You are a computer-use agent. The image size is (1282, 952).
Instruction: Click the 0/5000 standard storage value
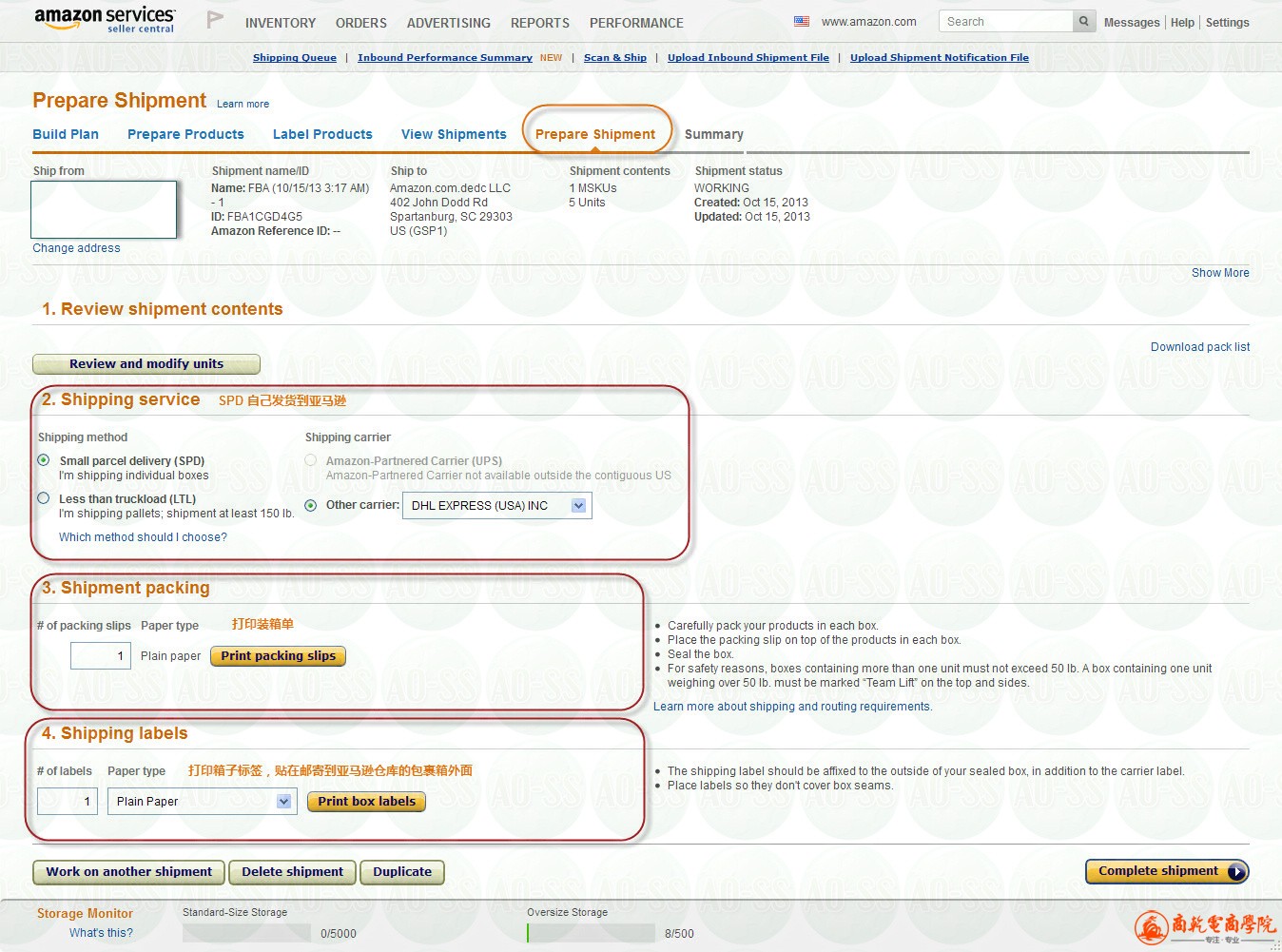click(x=339, y=934)
